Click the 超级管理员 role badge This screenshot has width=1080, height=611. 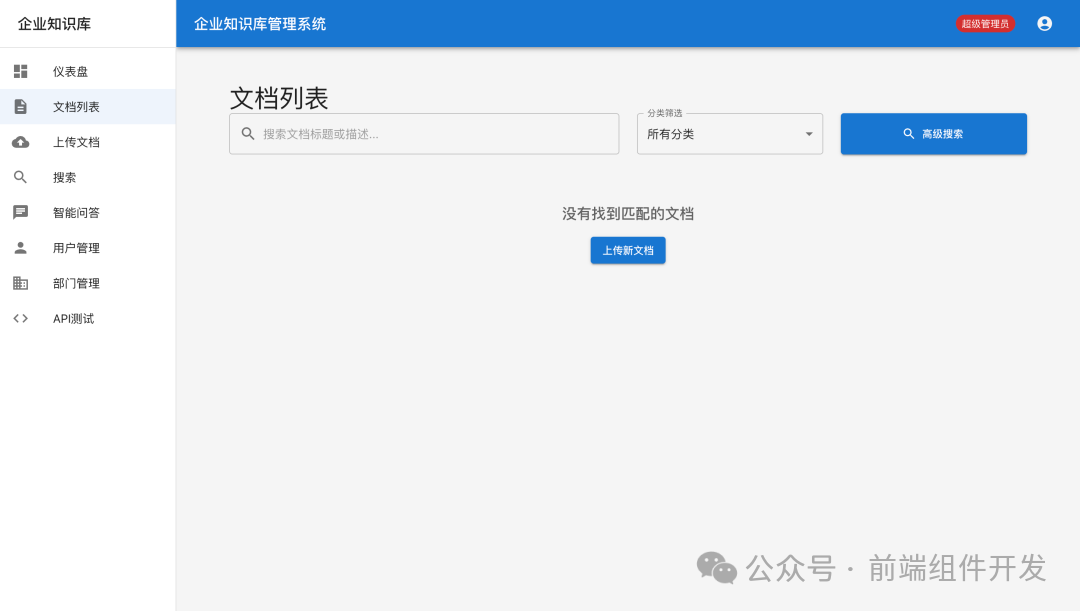pos(985,23)
